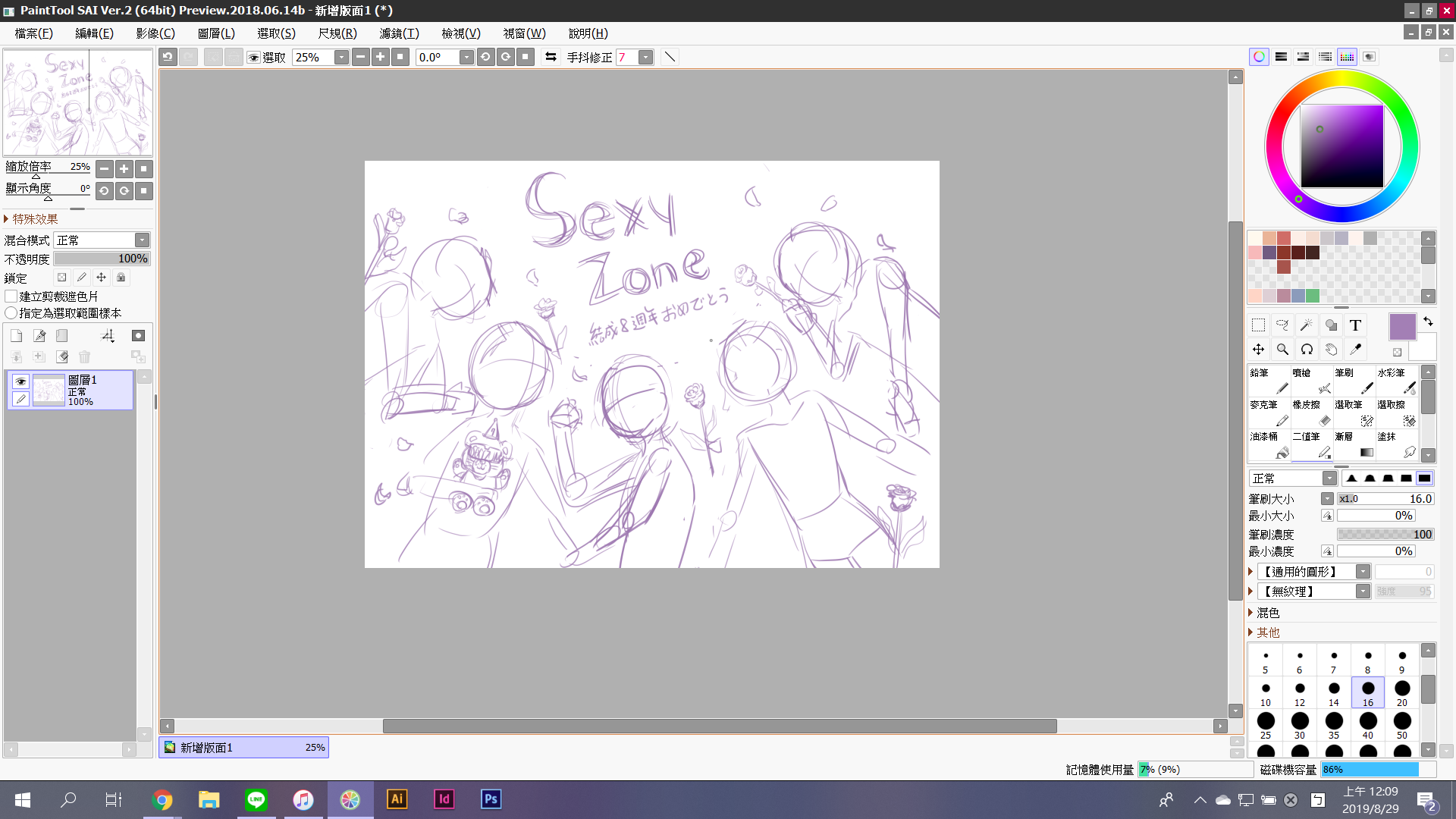Select the Zoom magnifier tool
This screenshot has height=819, width=1456.
1282,350
